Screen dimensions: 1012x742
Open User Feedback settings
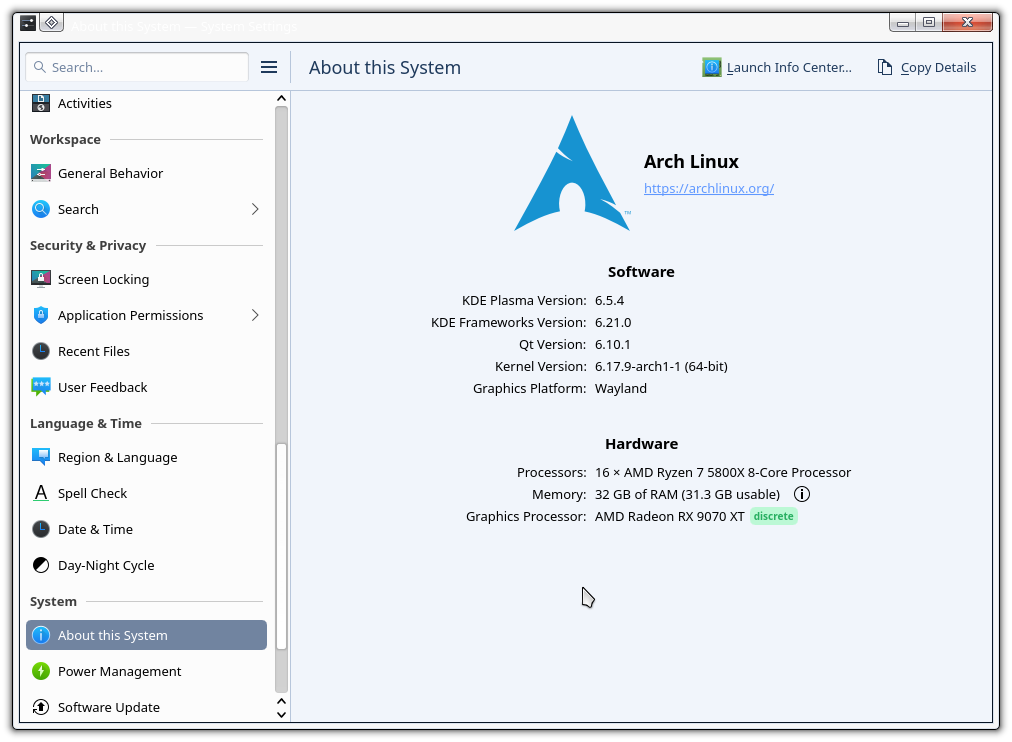147,387
